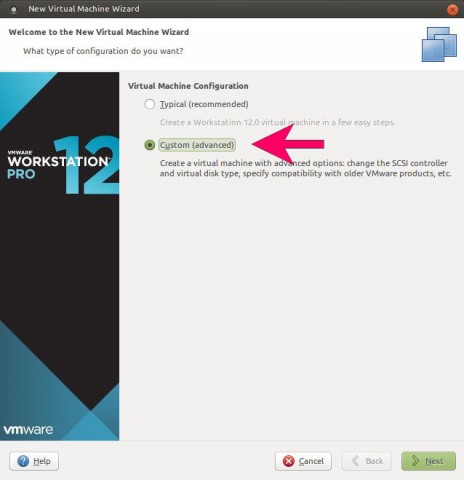Click the New Virtual Machine Wizard title bar
Screen dimensions: 464x480
(232, 9)
